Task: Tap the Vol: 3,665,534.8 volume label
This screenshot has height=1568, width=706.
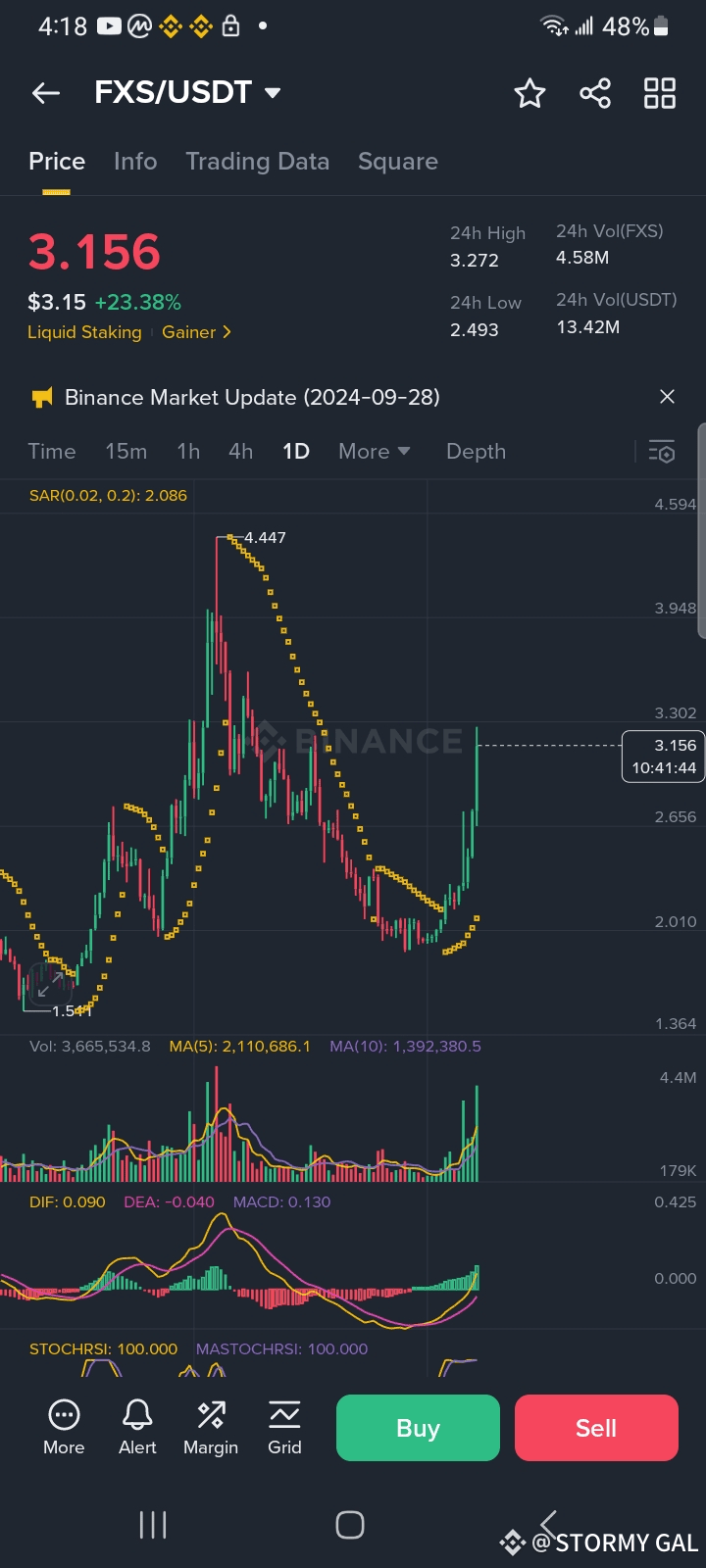Action: pos(90,1047)
